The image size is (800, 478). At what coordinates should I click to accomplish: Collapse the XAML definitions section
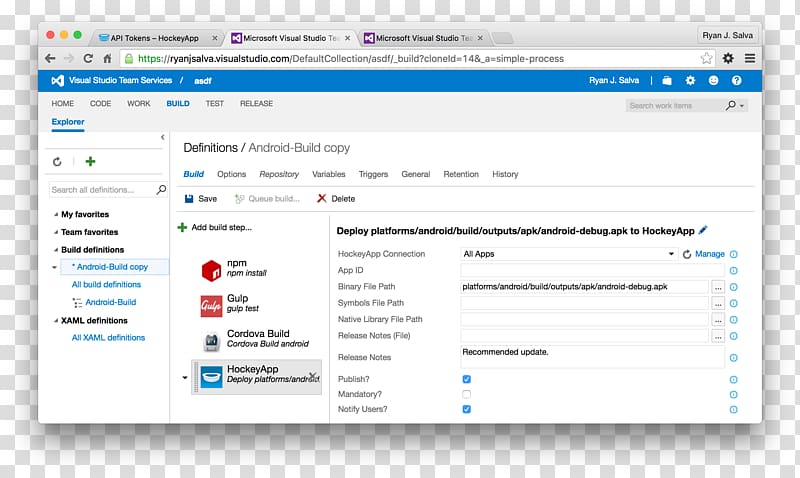56,321
